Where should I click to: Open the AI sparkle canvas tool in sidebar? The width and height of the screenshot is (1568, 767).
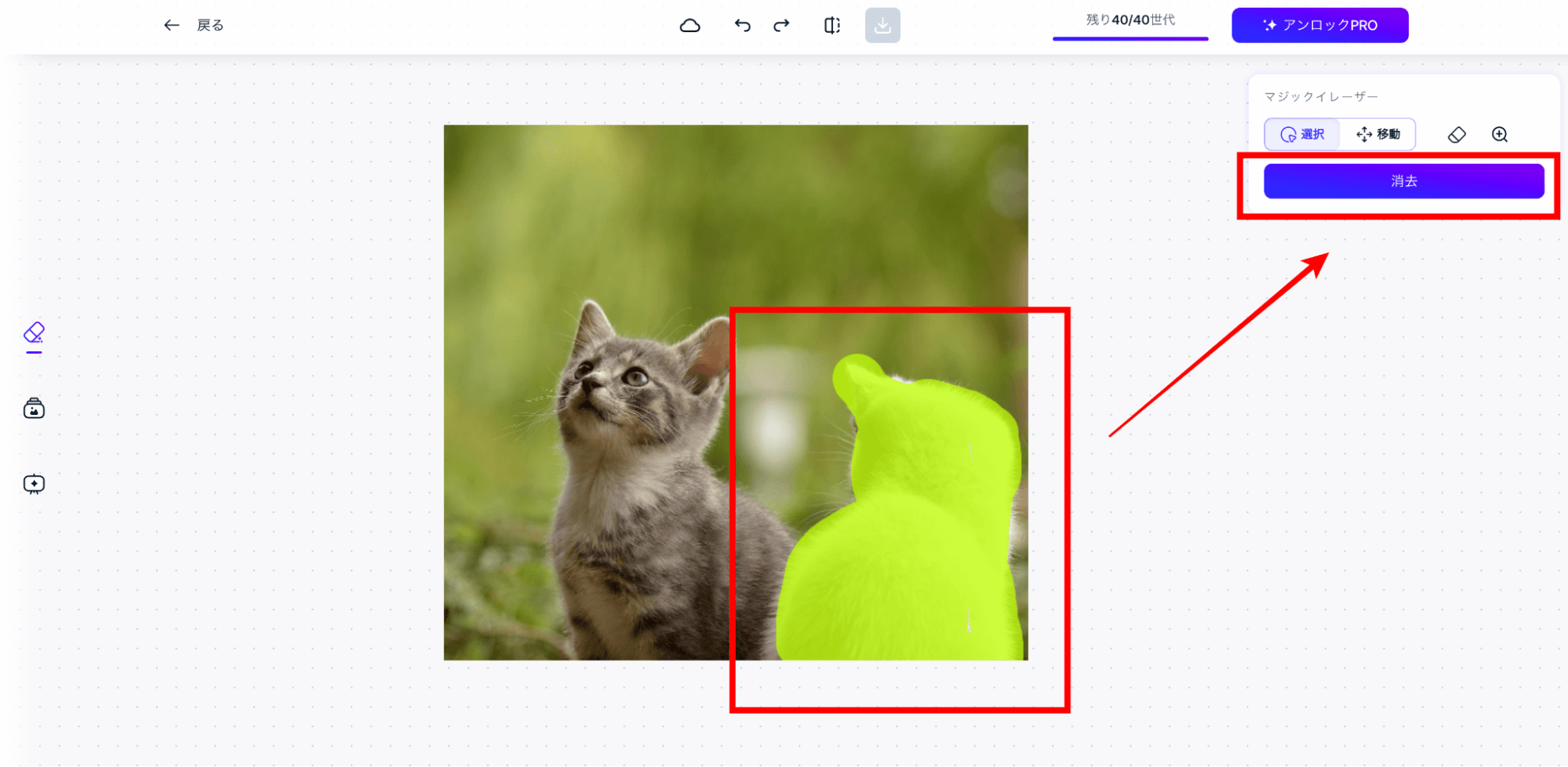click(x=34, y=484)
